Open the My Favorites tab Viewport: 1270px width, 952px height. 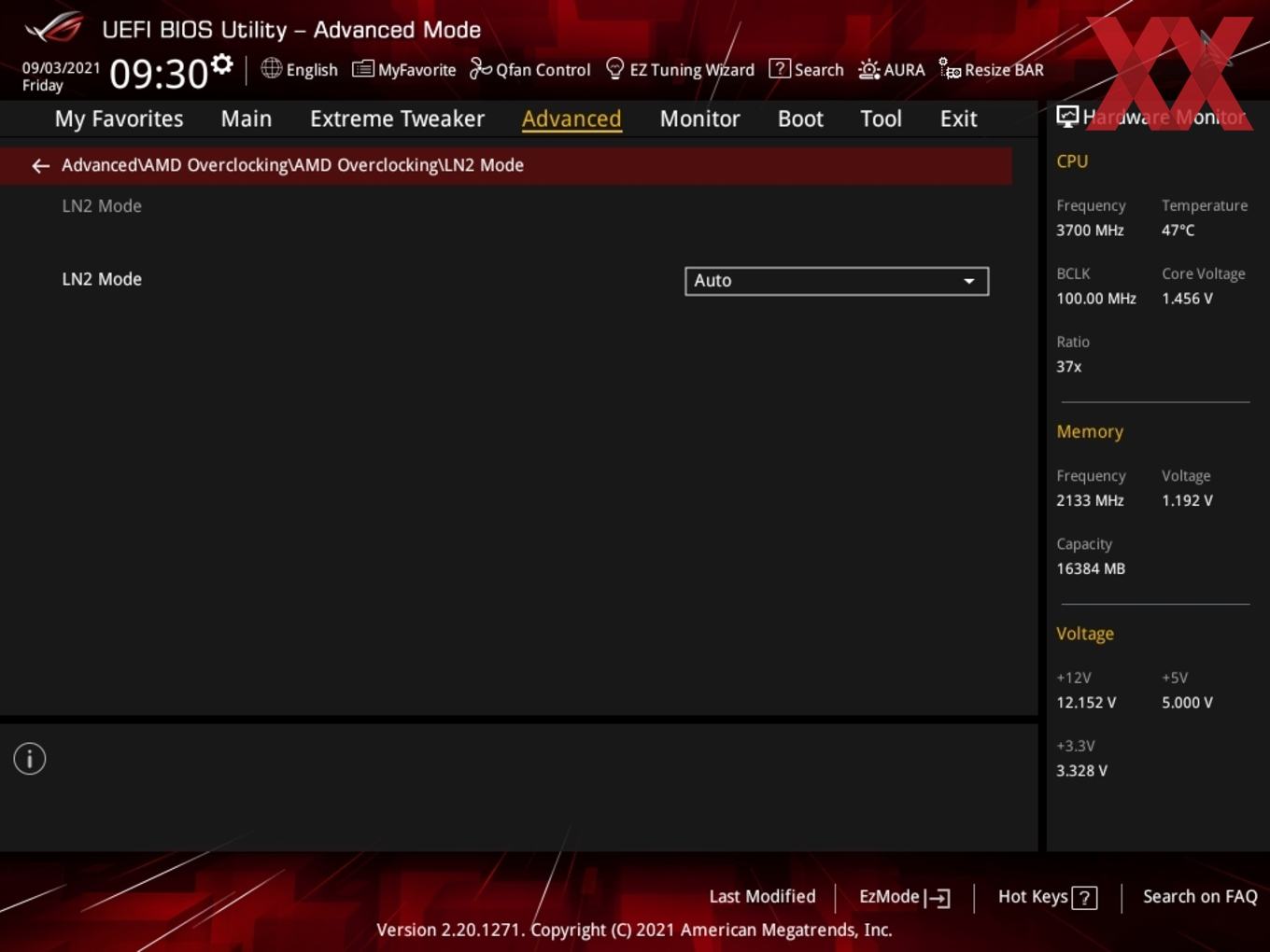point(119,119)
